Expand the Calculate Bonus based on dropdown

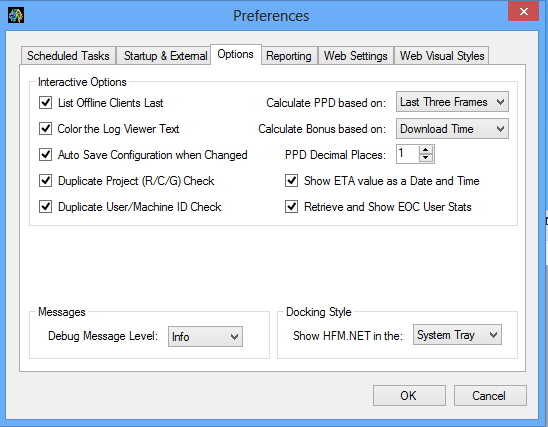(x=452, y=129)
